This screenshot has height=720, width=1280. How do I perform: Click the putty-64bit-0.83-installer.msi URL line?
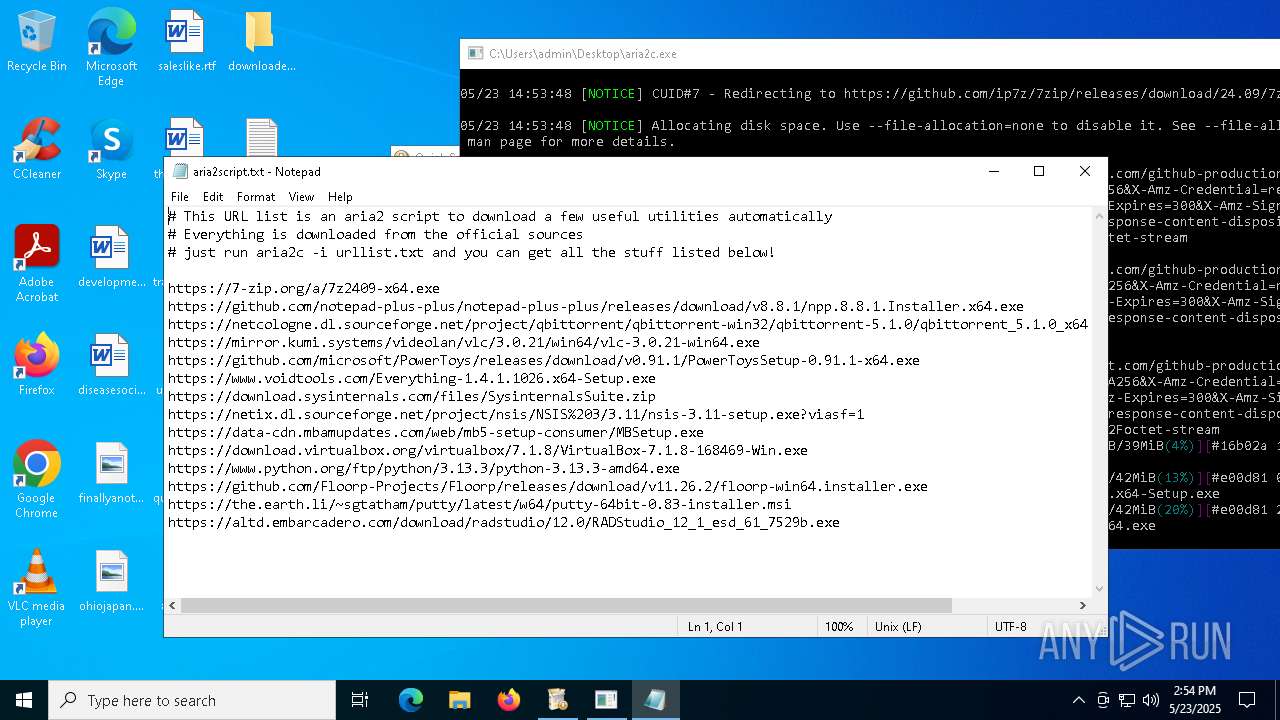(480, 504)
